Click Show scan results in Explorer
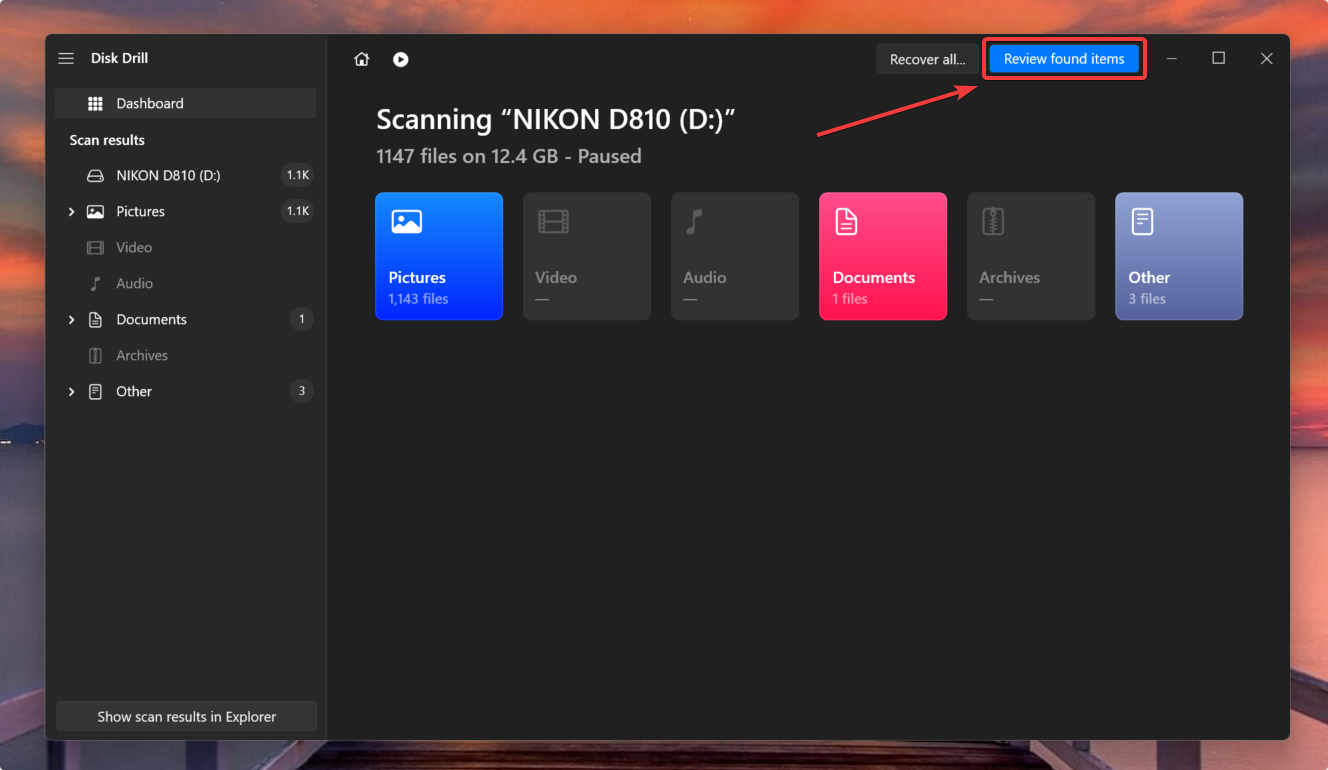 coord(187,716)
